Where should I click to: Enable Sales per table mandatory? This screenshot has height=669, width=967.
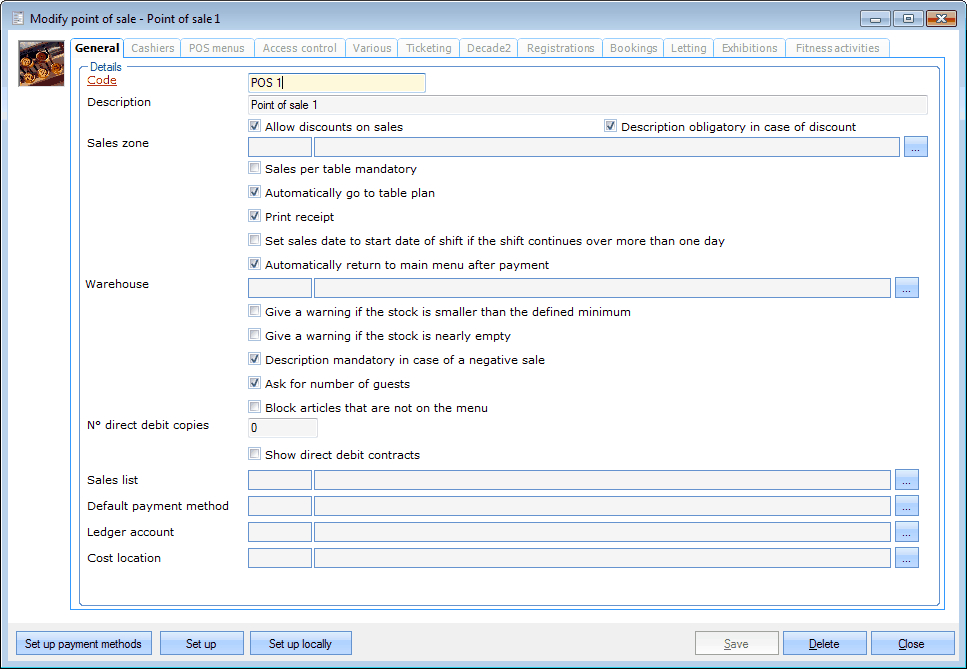(255, 169)
